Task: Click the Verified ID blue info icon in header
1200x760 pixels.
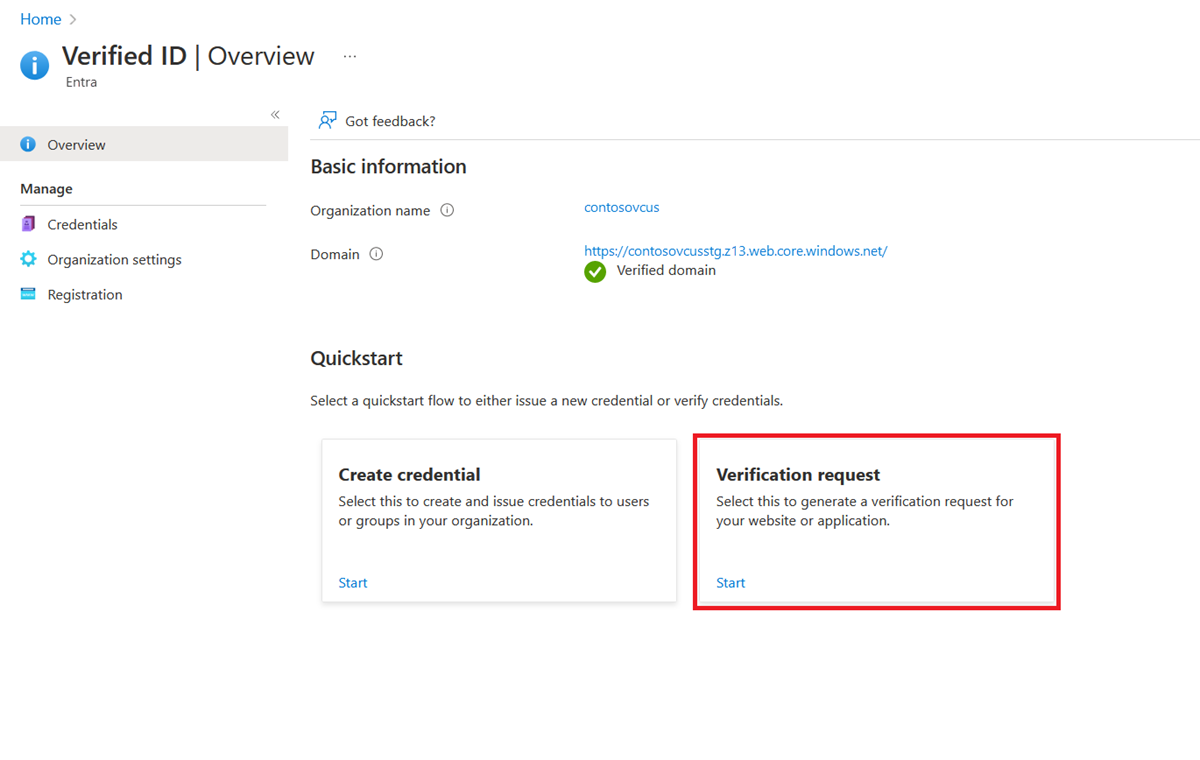Action: [x=35, y=66]
